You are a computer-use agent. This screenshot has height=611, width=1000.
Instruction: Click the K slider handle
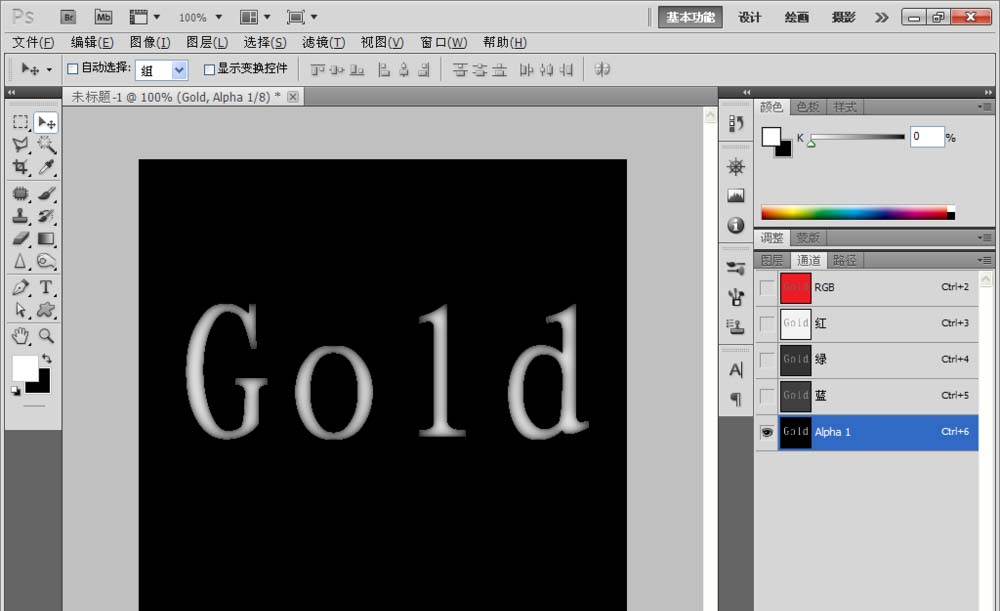[811, 144]
